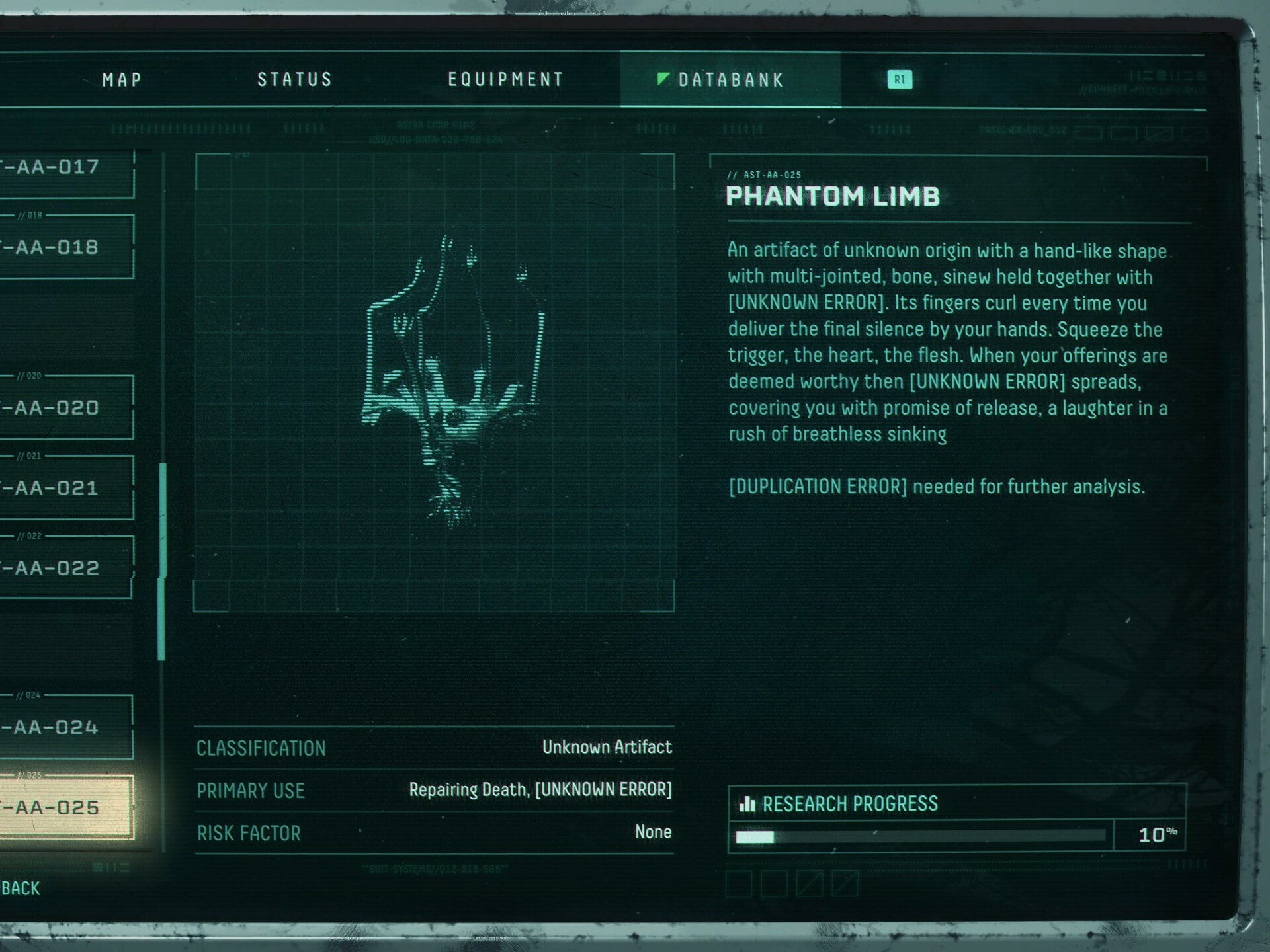1270x952 pixels.
Task: Open entry AA-022
Action: pyautogui.click(x=66, y=567)
